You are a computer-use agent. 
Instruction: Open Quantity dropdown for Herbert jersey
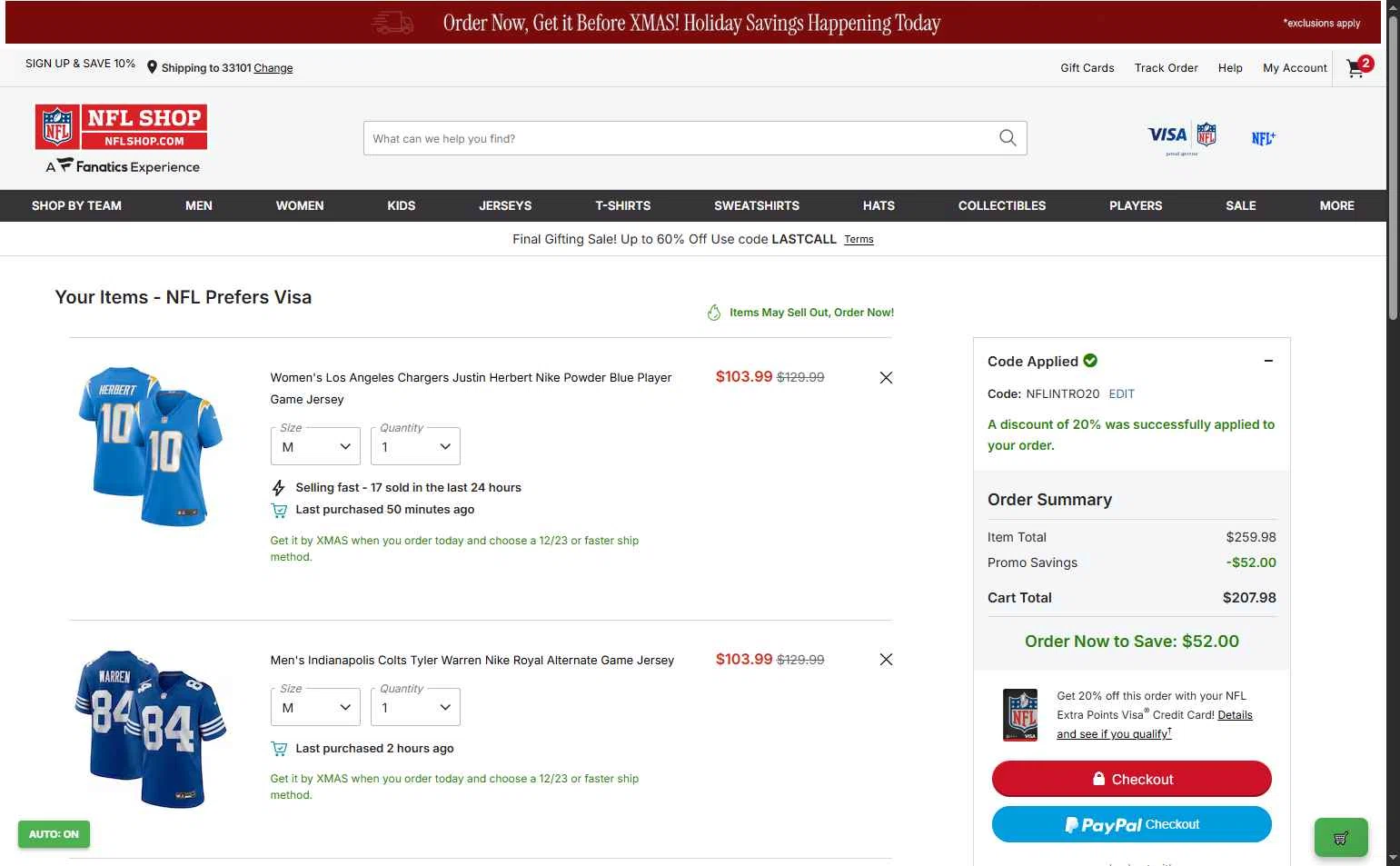pyautogui.click(x=415, y=447)
